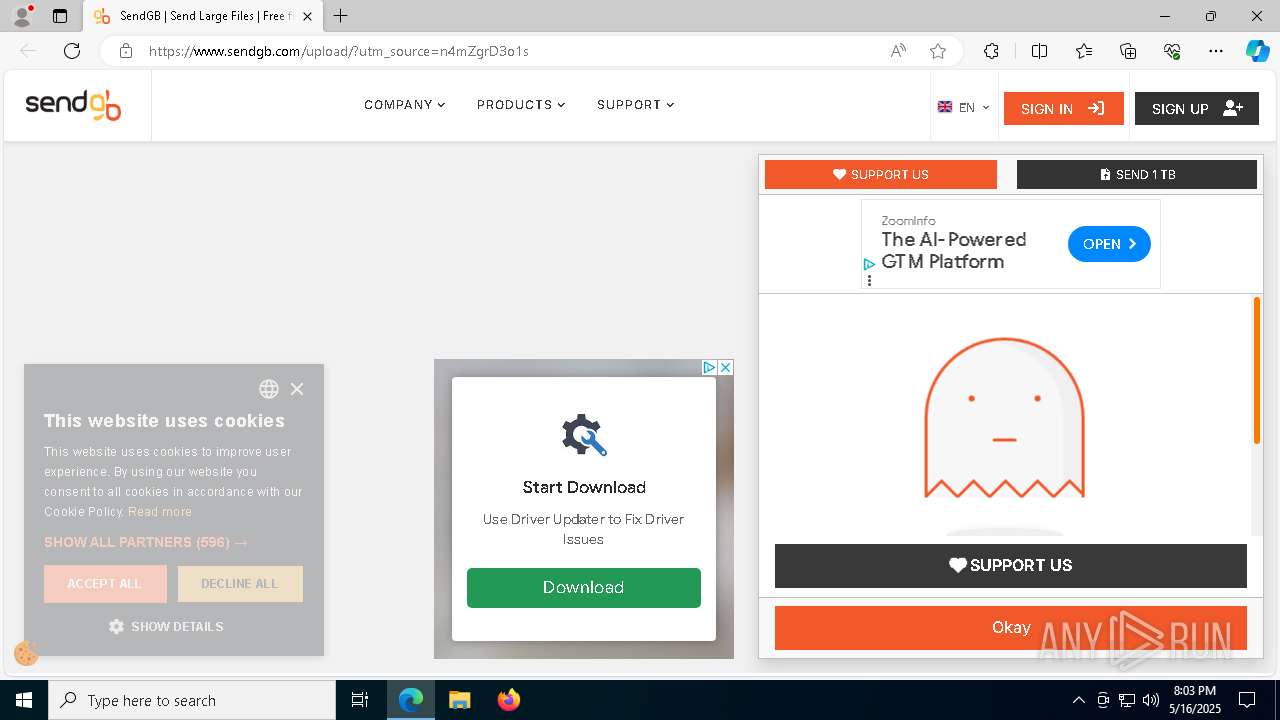Click Driver Updater AdChoices icon
Screen dimensions: 1280x720
point(709,368)
